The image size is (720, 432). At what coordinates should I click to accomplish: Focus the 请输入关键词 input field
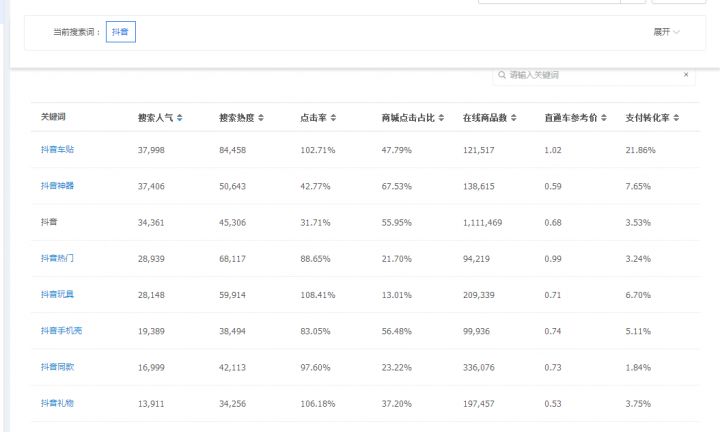point(590,75)
